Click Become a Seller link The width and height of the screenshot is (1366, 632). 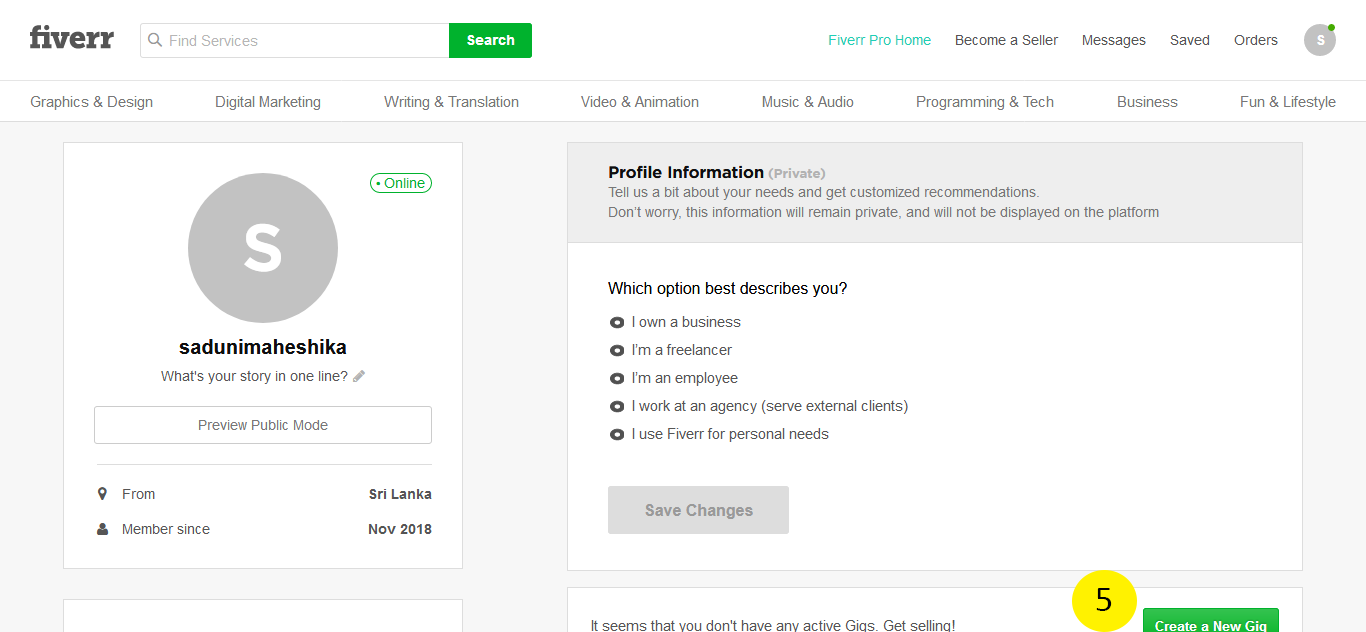pyautogui.click(x=1006, y=40)
